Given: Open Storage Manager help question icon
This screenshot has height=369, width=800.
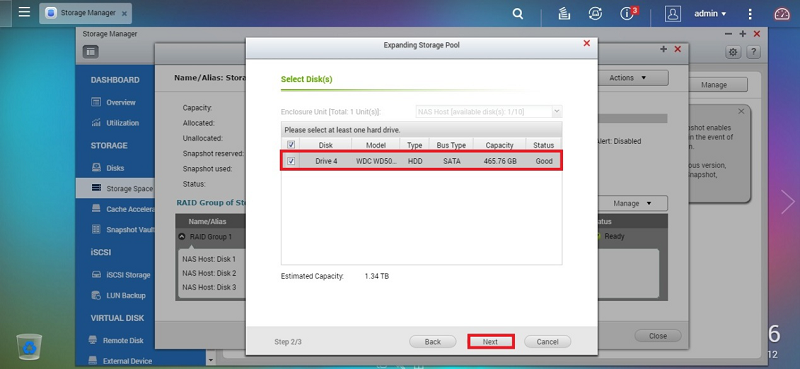Looking at the screenshot, I should pos(754,52).
